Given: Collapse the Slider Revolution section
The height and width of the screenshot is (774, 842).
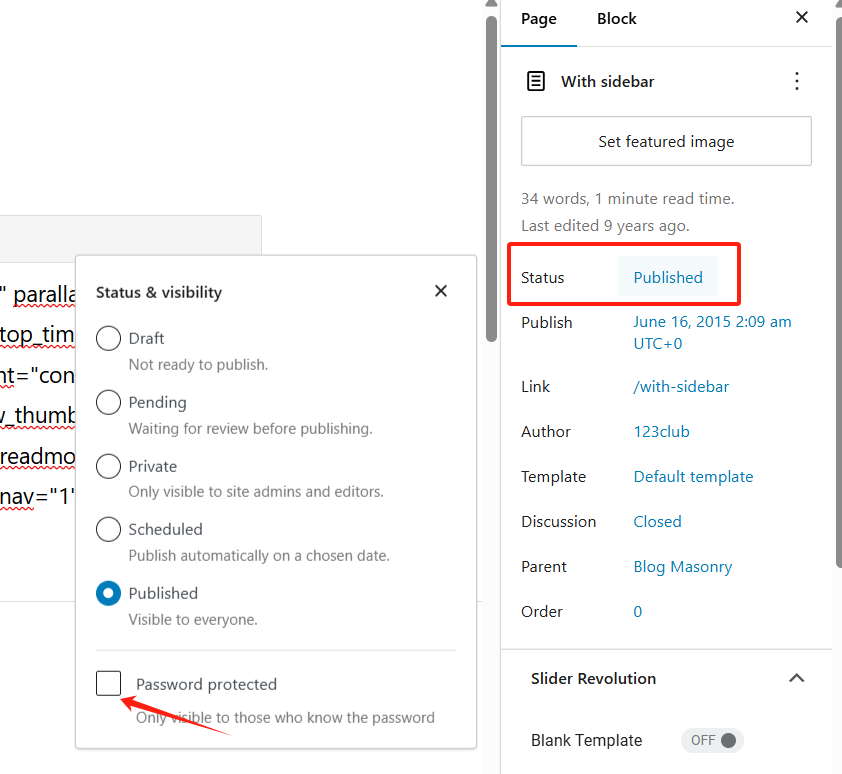Looking at the screenshot, I should (796, 678).
